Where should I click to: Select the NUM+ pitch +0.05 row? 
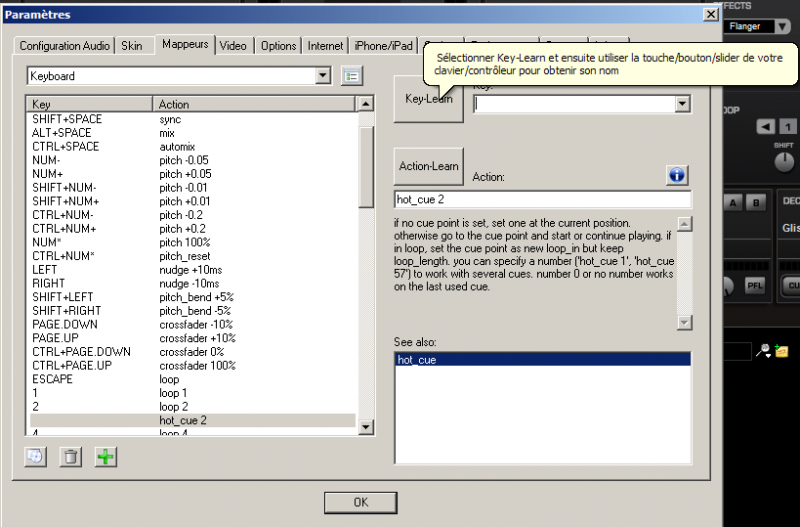click(192, 174)
